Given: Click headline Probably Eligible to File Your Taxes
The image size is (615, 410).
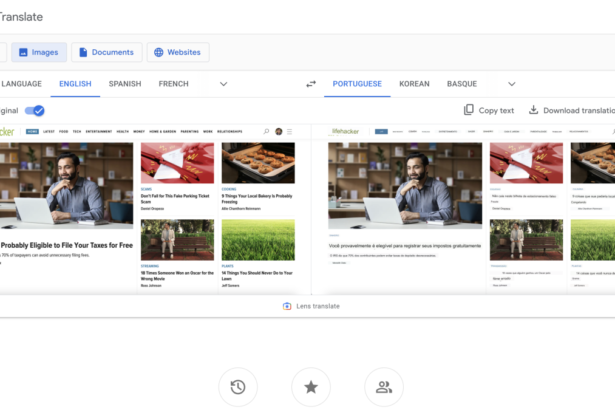Looking at the screenshot, I should pyautogui.click(x=67, y=245).
